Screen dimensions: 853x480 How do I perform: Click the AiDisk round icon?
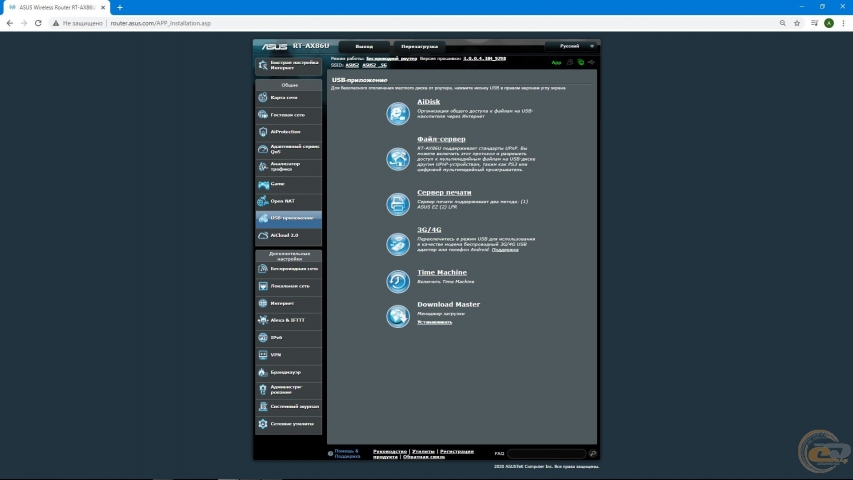click(x=398, y=114)
